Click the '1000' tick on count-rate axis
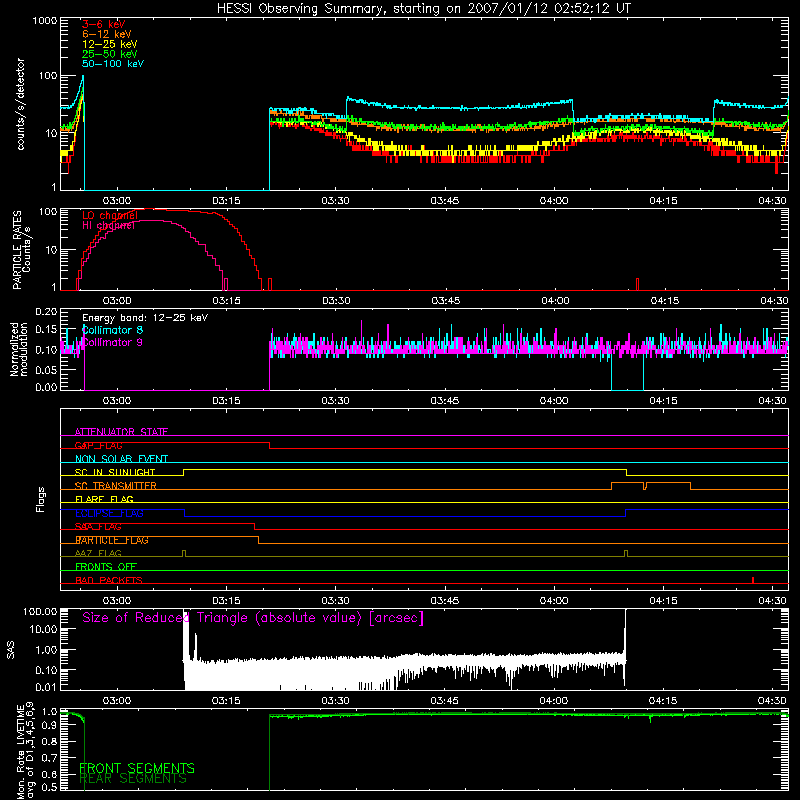 44,21
